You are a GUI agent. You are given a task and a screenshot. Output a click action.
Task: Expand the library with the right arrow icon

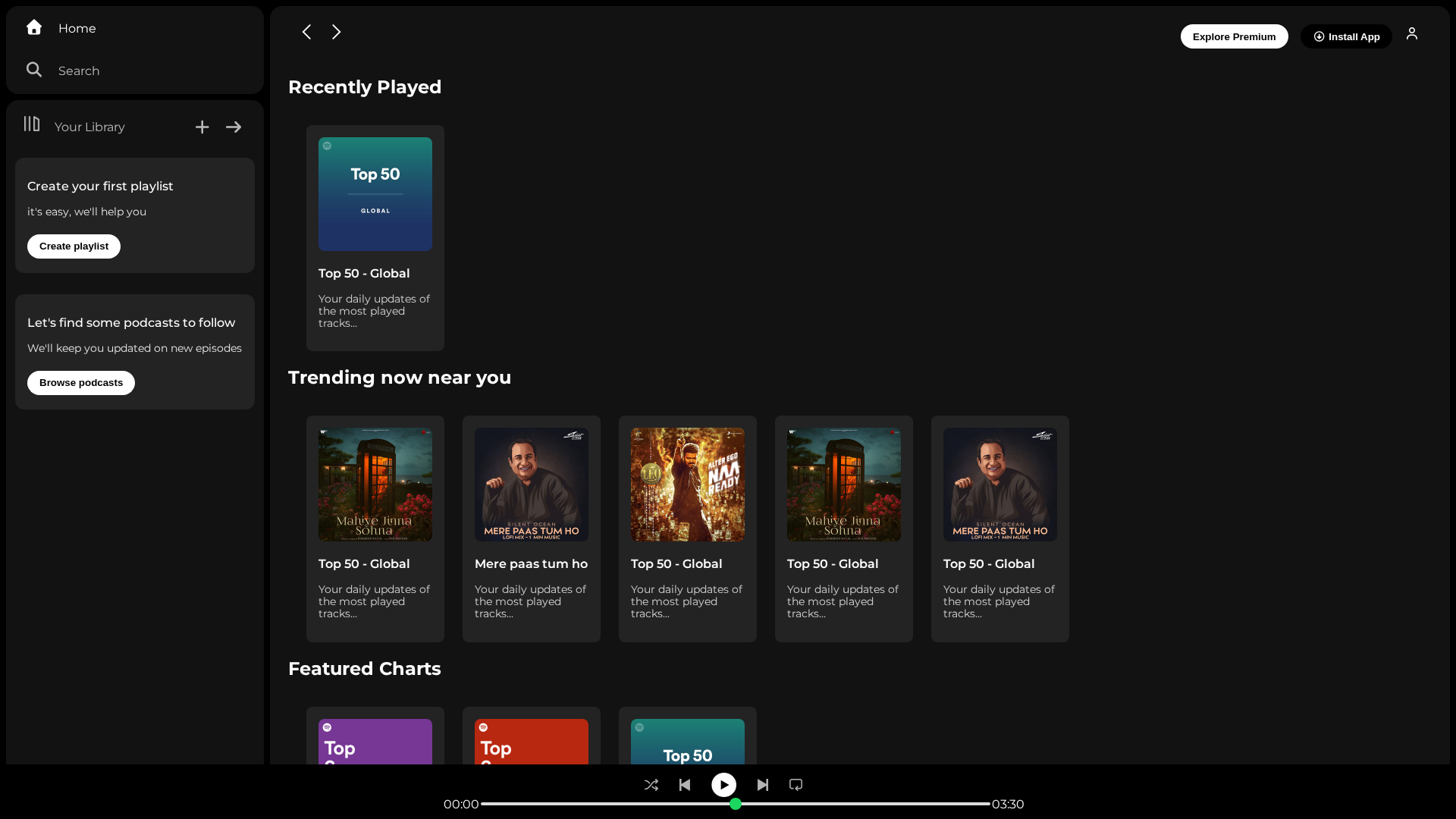(234, 127)
